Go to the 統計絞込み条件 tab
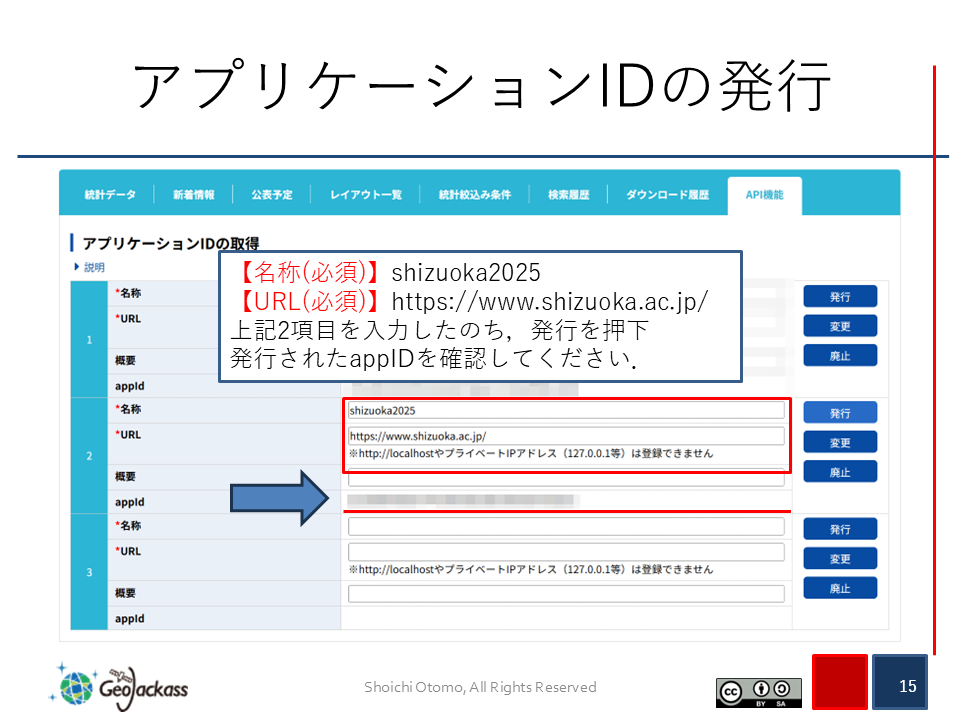 [x=474, y=195]
